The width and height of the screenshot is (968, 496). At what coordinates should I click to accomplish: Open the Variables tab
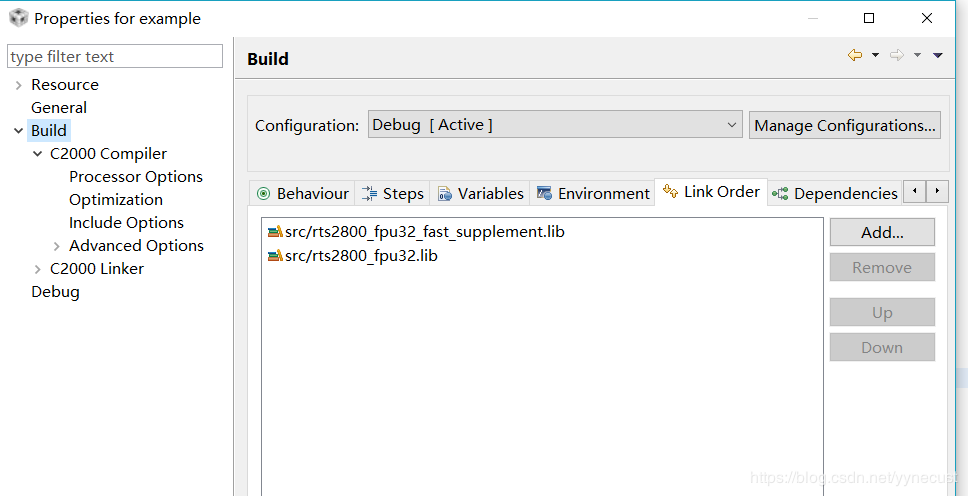pos(480,193)
